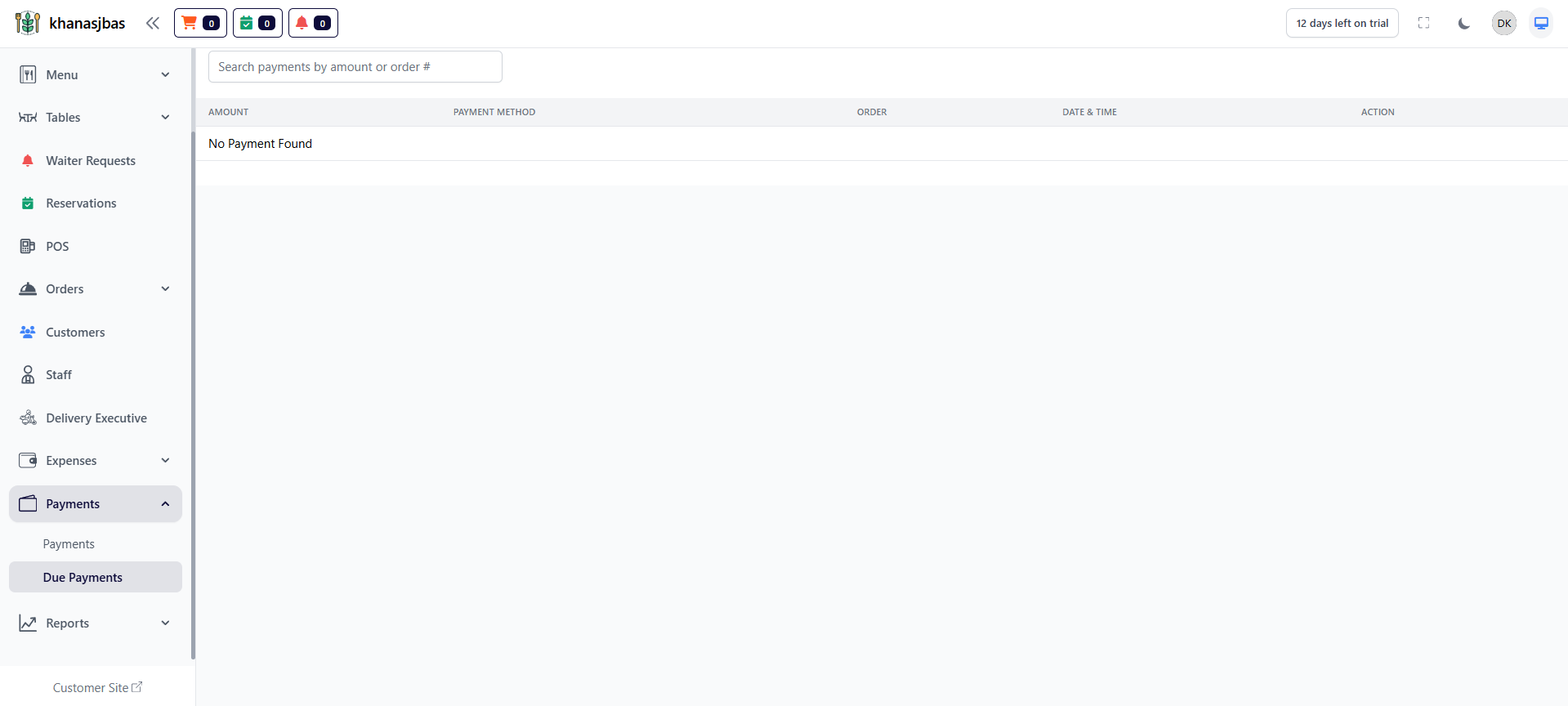Click the sidebar vertical scrollbar
The image size is (1568, 706).
tap(193, 395)
